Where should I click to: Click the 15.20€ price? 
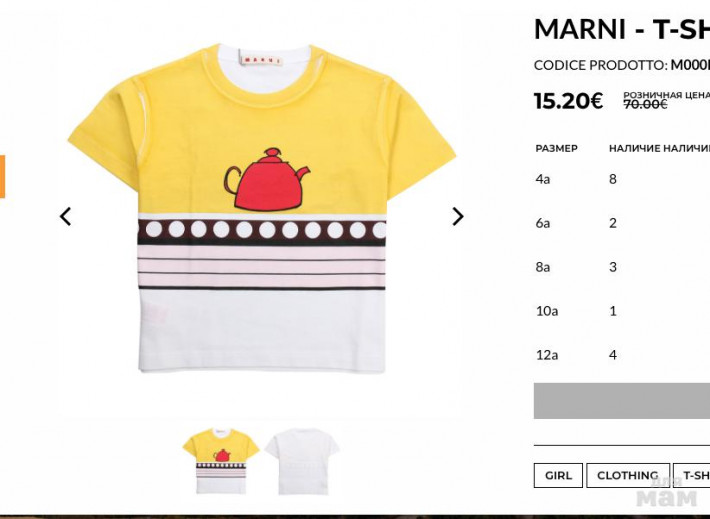(x=568, y=101)
